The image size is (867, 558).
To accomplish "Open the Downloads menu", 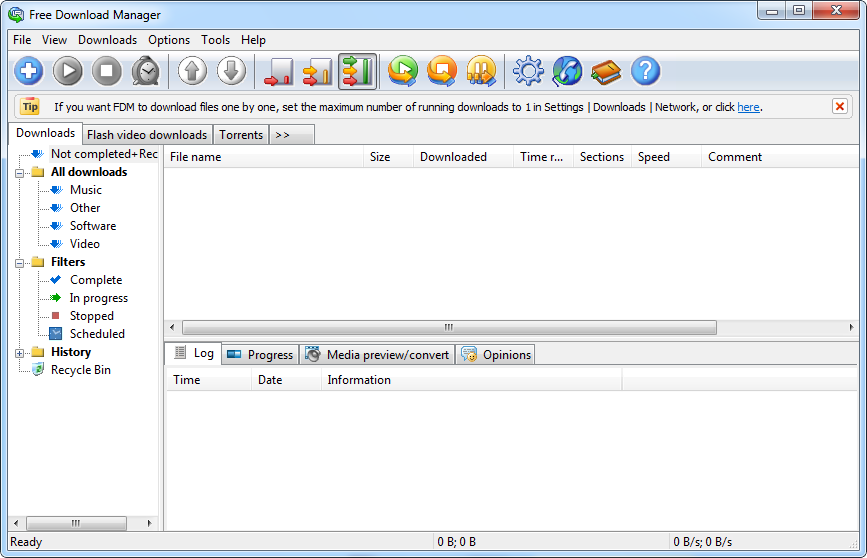I will [x=107, y=40].
